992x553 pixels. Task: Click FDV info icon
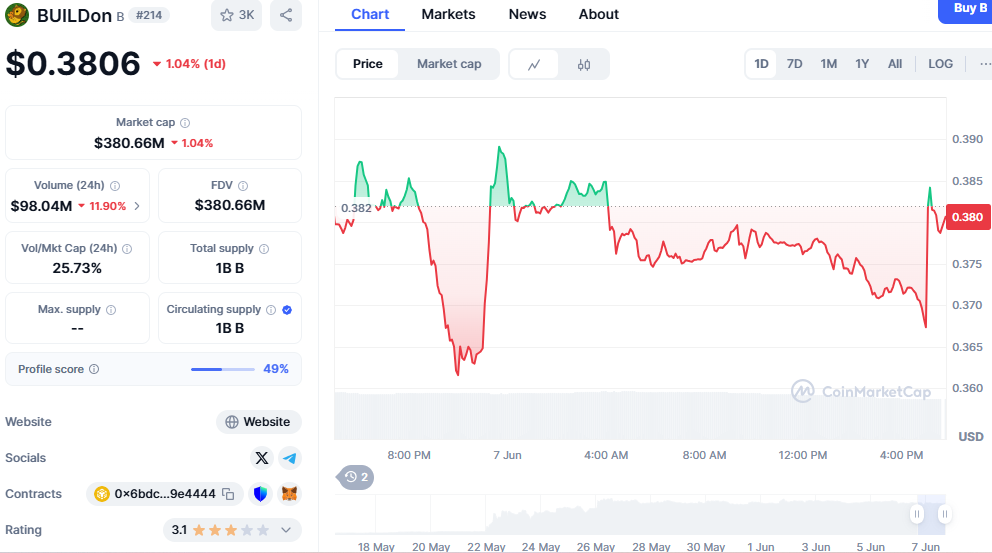[243, 185]
